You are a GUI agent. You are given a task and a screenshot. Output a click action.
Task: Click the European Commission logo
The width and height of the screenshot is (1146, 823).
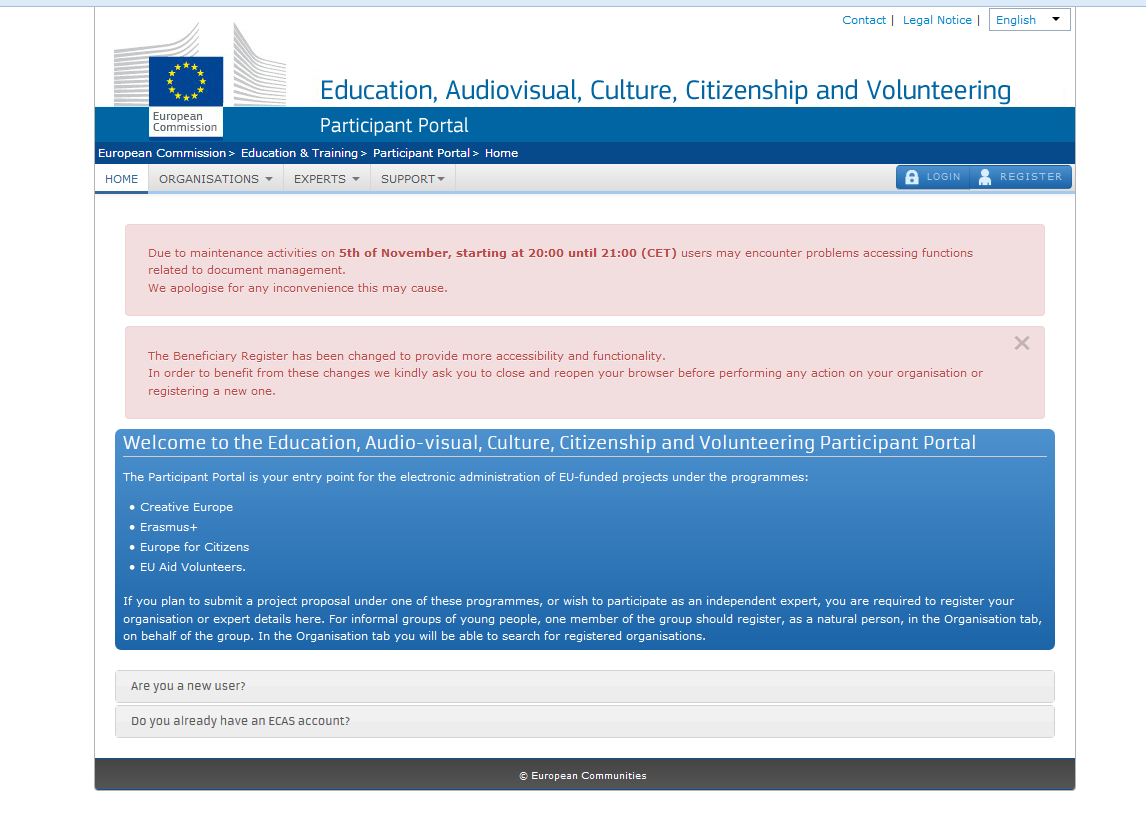(x=200, y=79)
